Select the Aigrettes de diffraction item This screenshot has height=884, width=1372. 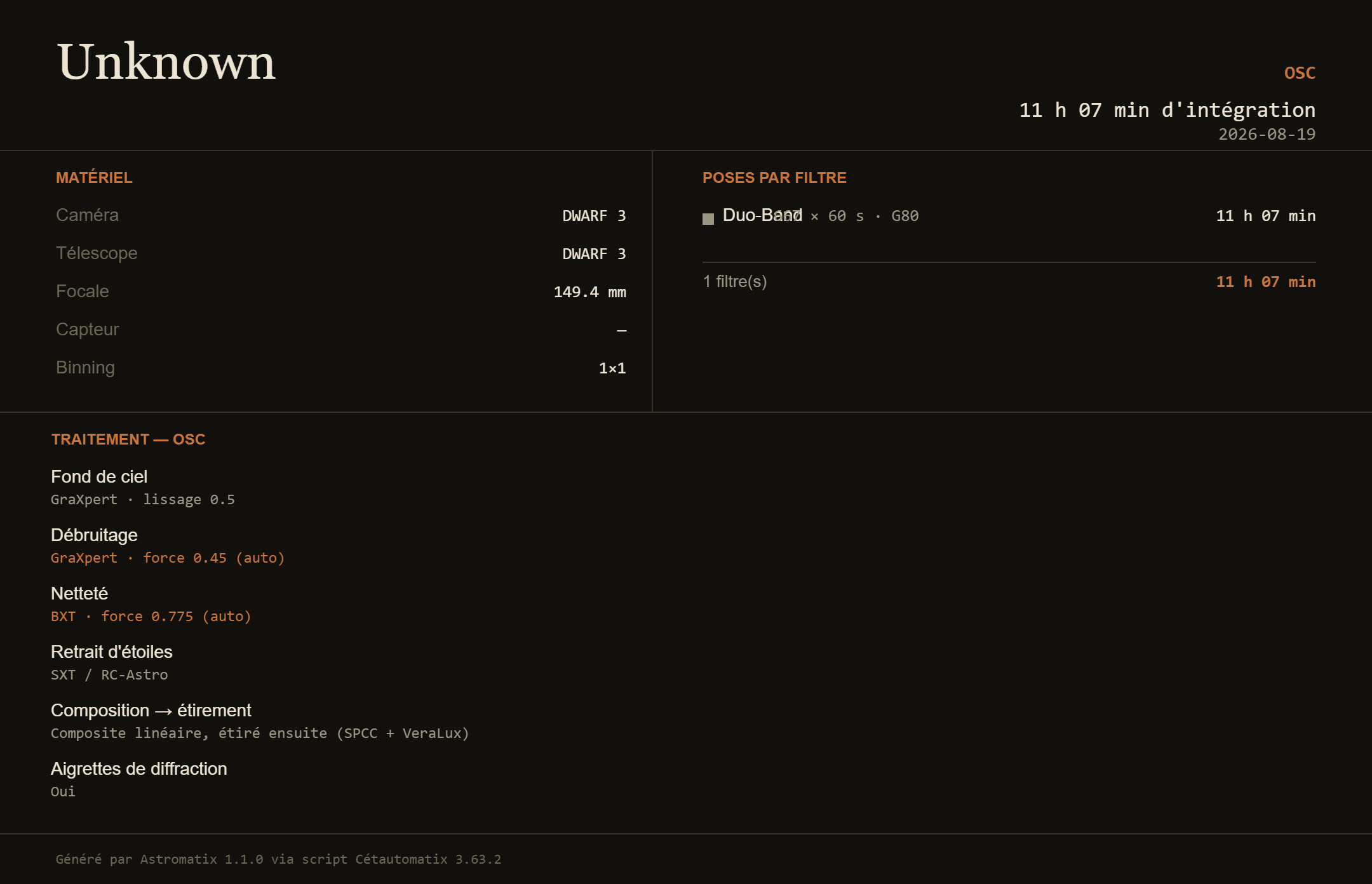pyautogui.click(x=138, y=769)
